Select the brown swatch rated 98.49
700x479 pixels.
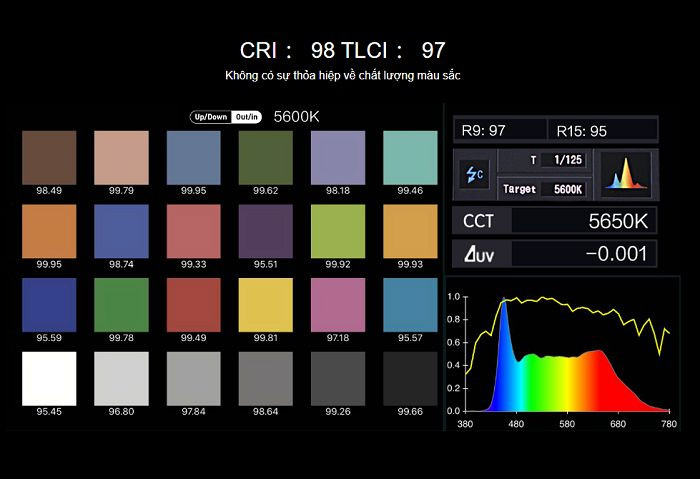pos(49,157)
